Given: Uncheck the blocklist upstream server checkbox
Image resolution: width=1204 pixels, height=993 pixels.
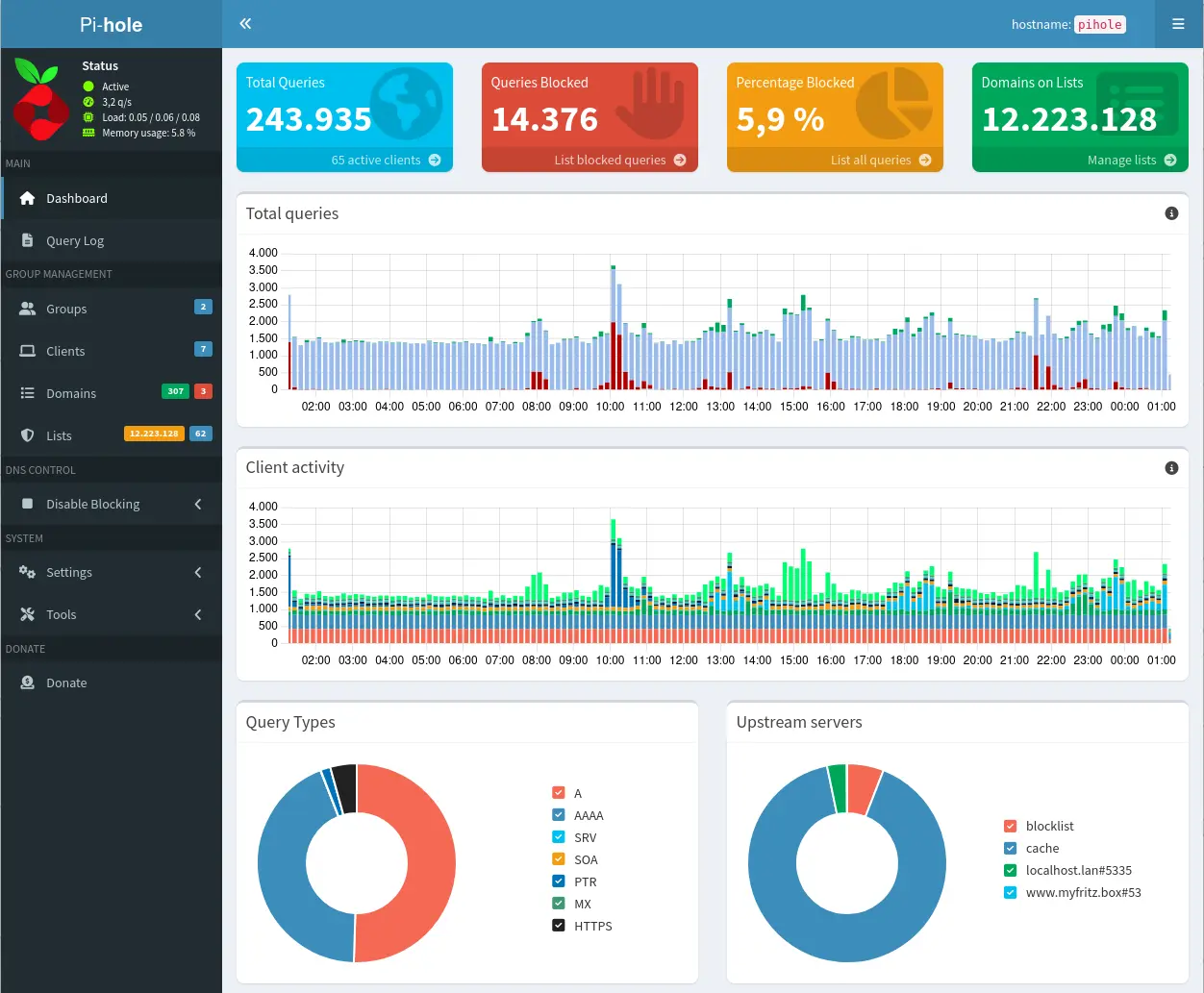Looking at the screenshot, I should 1010,826.
